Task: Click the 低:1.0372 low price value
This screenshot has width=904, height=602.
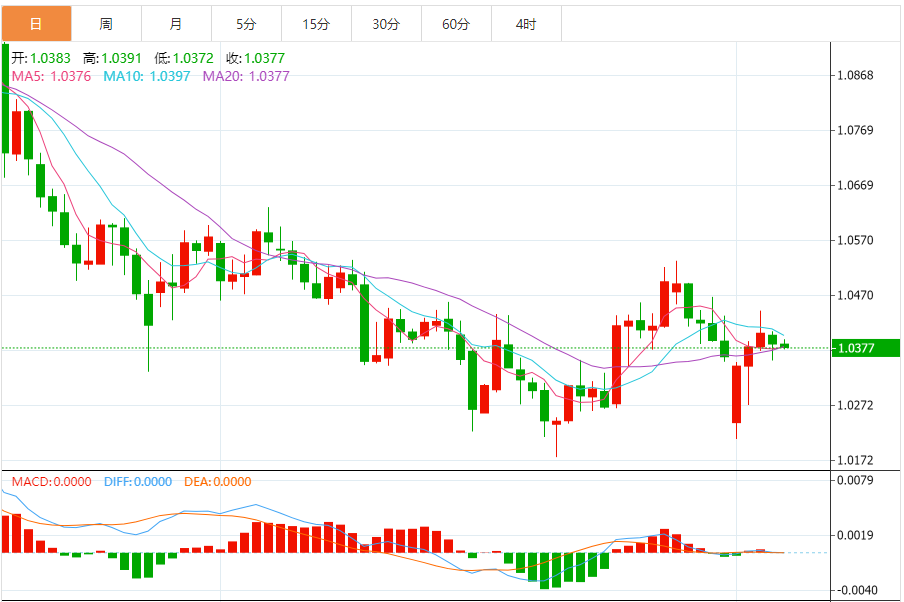Action: click(184, 58)
